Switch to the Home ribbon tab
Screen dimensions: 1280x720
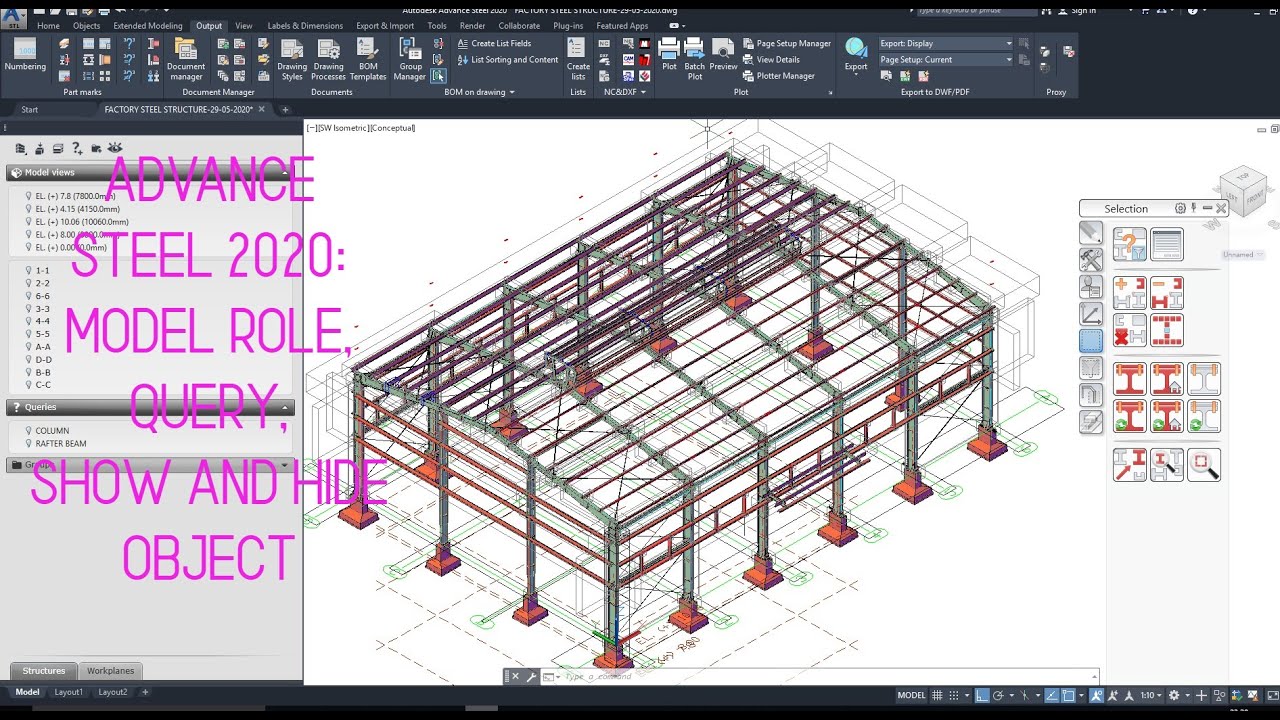coord(48,26)
